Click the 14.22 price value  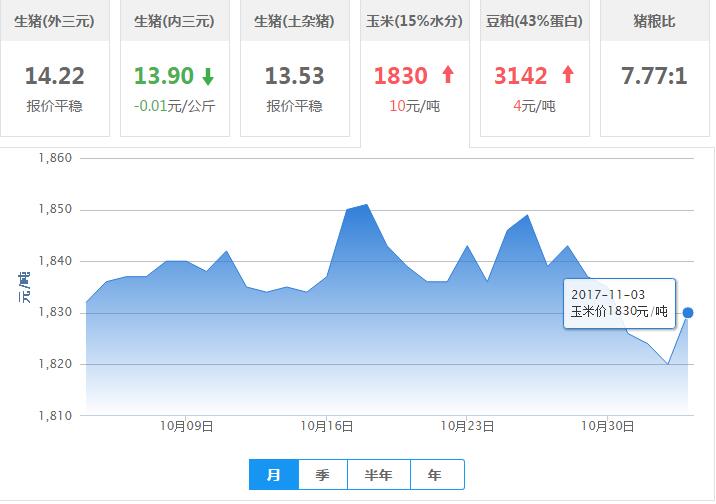click(55, 76)
